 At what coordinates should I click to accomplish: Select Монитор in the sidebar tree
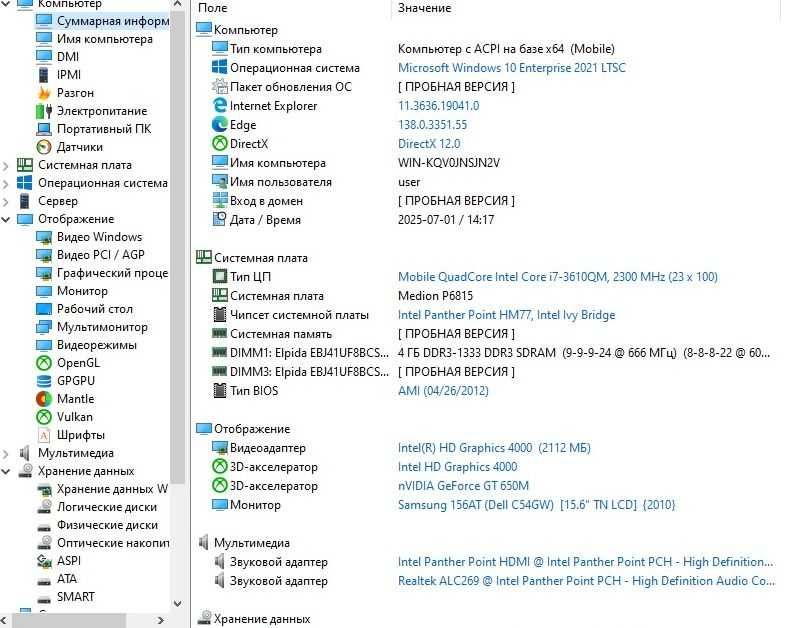point(82,291)
